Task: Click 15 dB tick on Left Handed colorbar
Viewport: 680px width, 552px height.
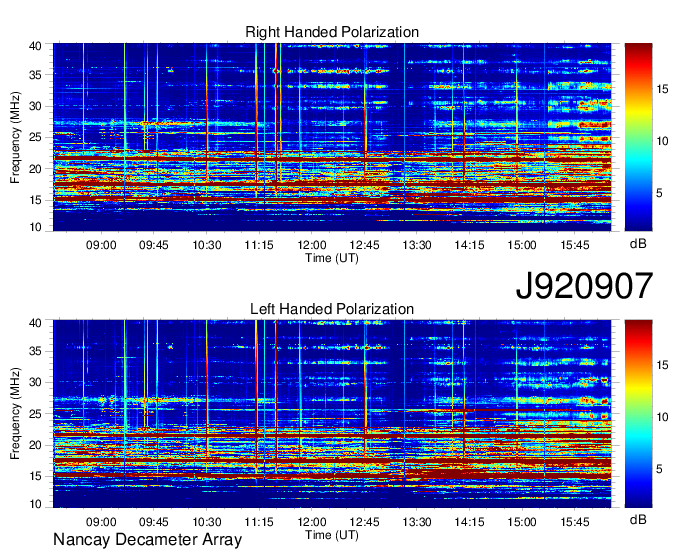Action: [662, 366]
